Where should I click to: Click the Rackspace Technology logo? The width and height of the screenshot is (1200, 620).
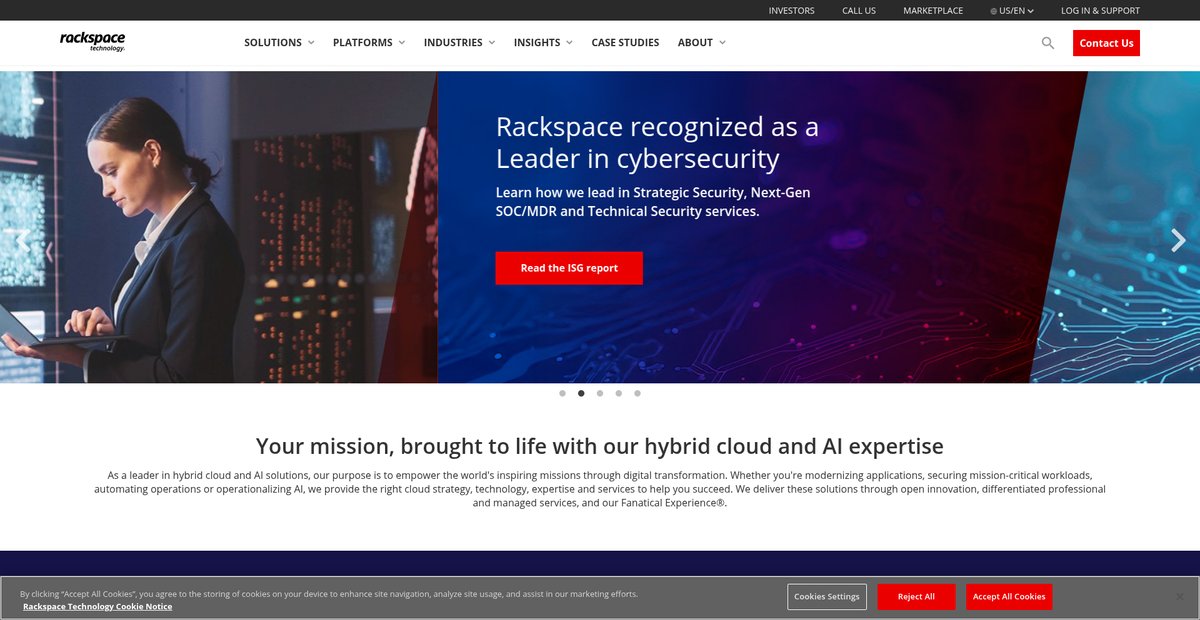pyautogui.click(x=92, y=41)
